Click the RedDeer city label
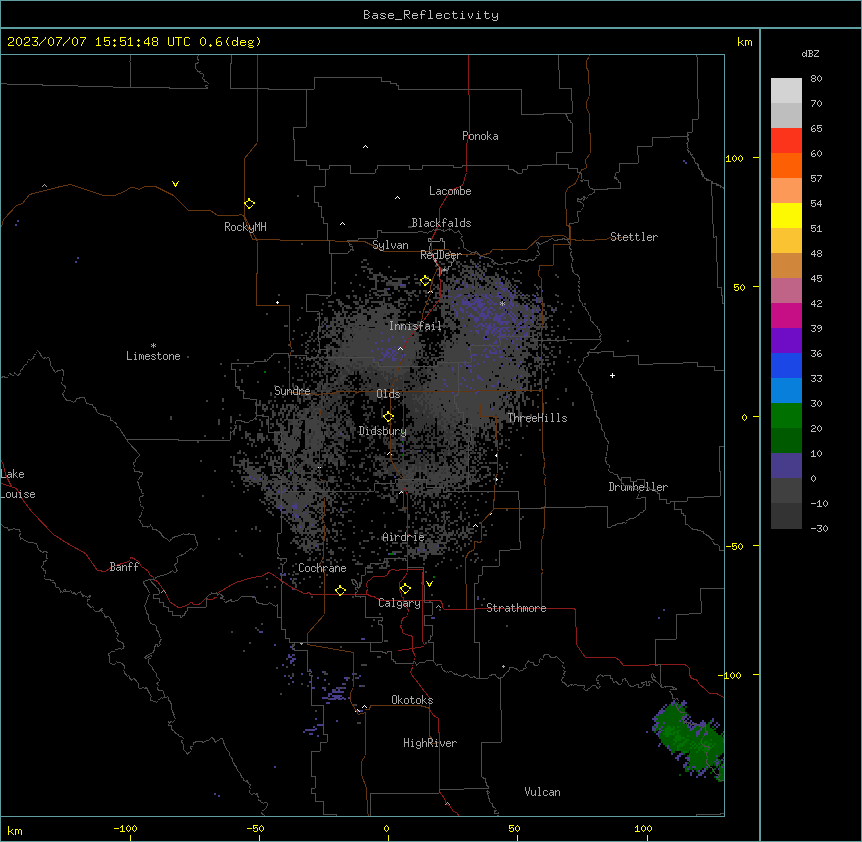 440,255
